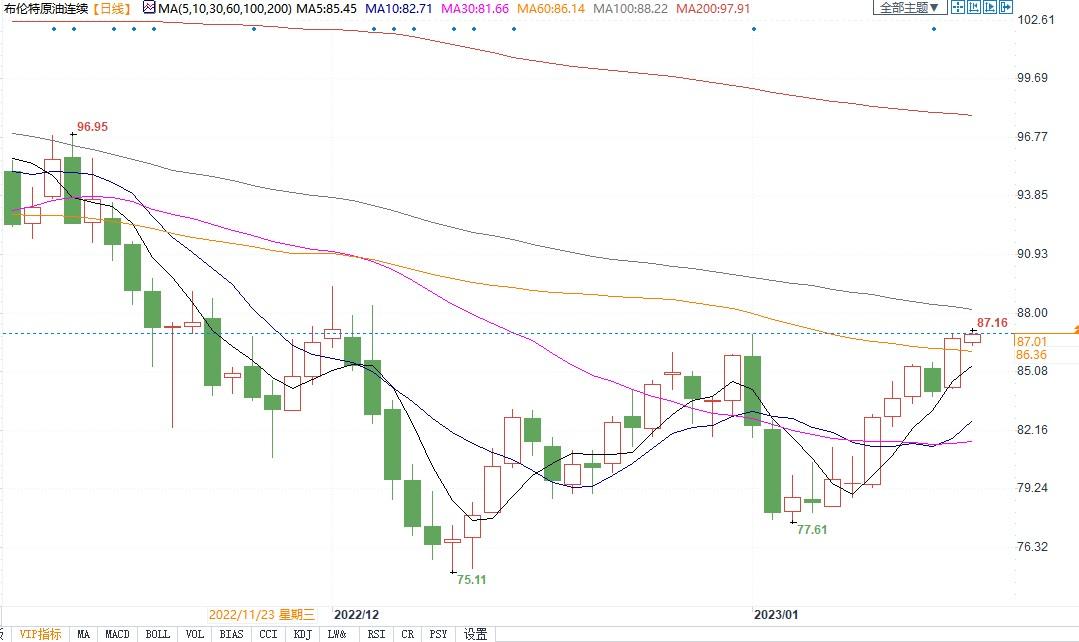Click the MA indicator chart icon
Image resolution: width=1079 pixels, height=642 pixels.
pyautogui.click(x=149, y=8)
